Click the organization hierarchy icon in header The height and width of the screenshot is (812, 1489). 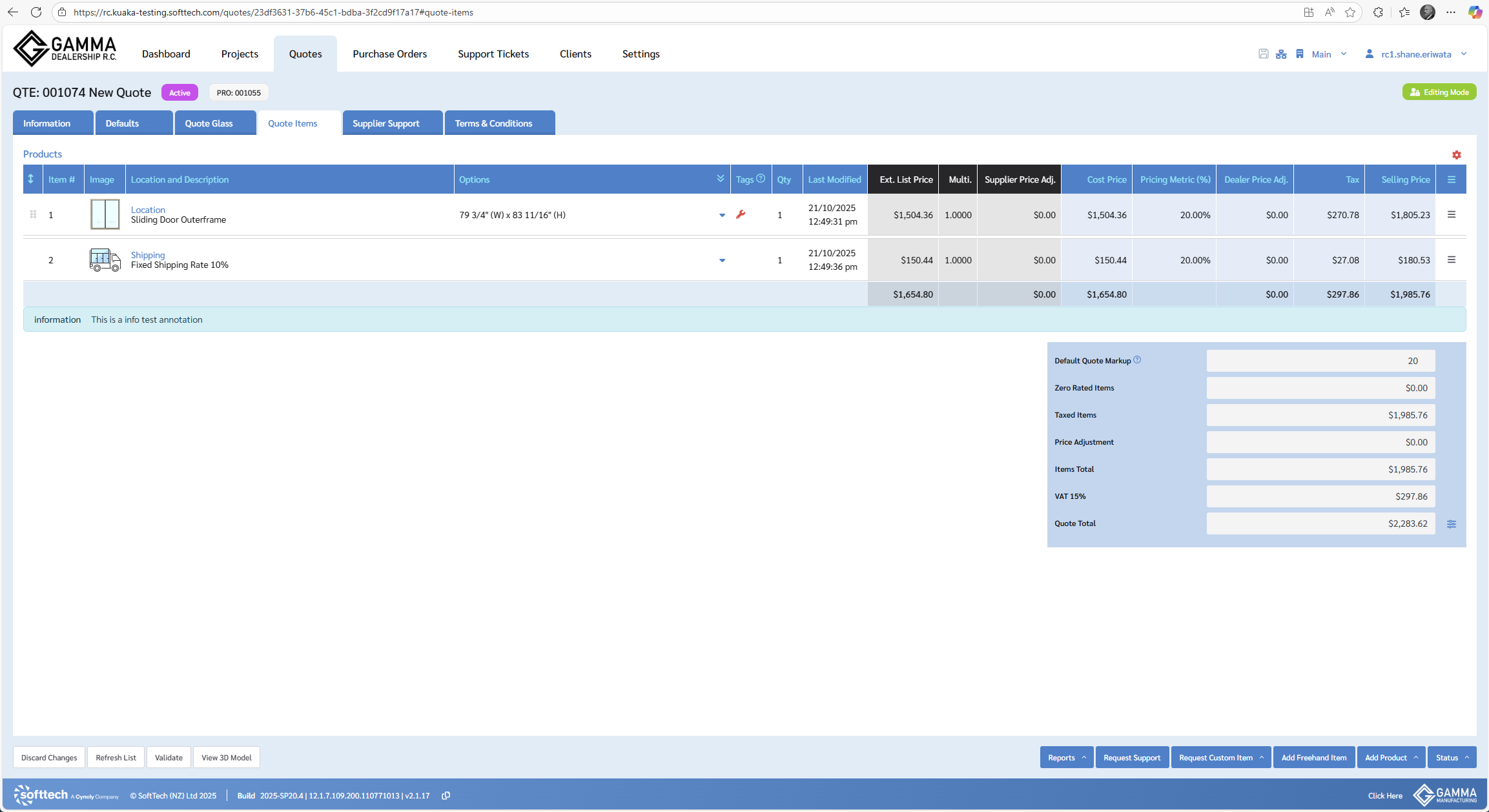(x=1281, y=54)
